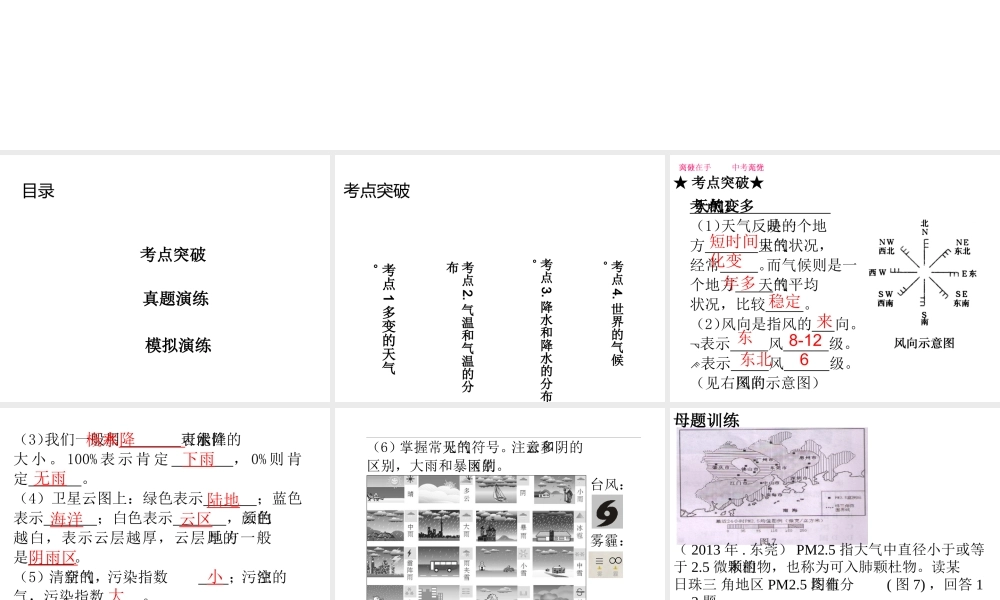1000x600 pixels.
Task: Select vertical text 考点2. 气温和气温的分布
Action: coord(462,326)
